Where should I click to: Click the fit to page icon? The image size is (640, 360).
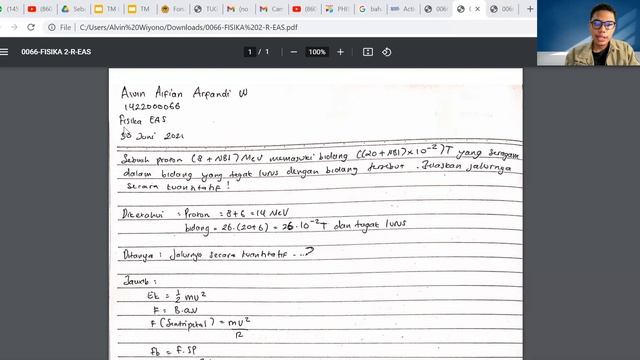tap(368, 52)
